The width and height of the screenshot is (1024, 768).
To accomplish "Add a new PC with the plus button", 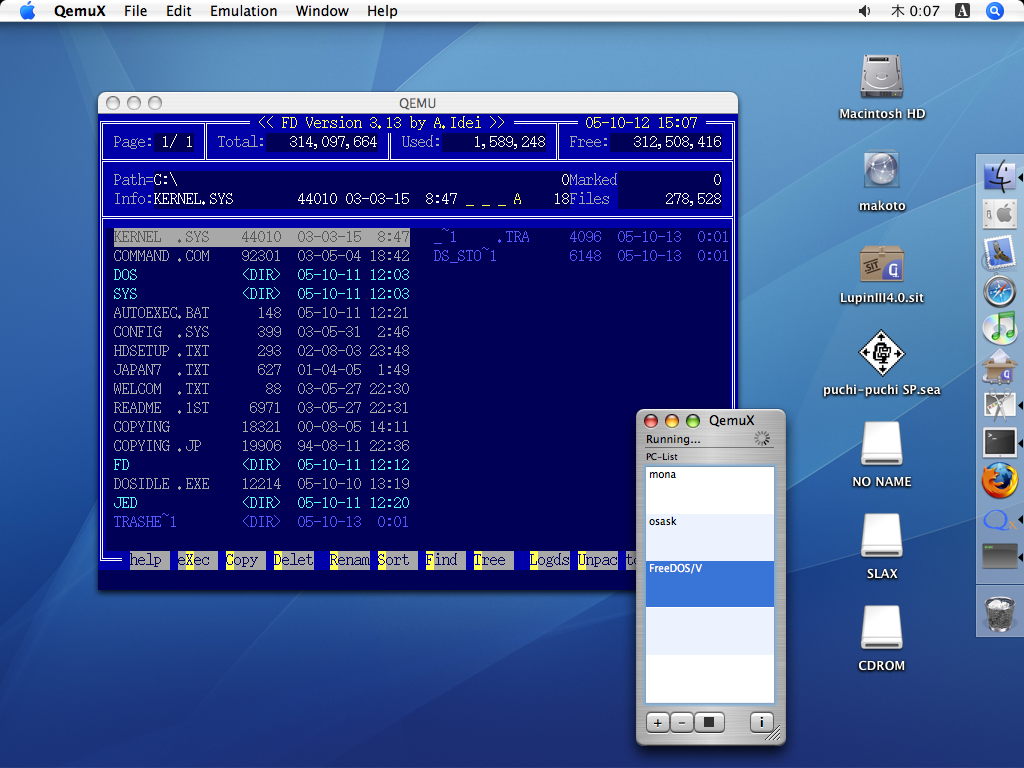I will pyautogui.click(x=658, y=722).
